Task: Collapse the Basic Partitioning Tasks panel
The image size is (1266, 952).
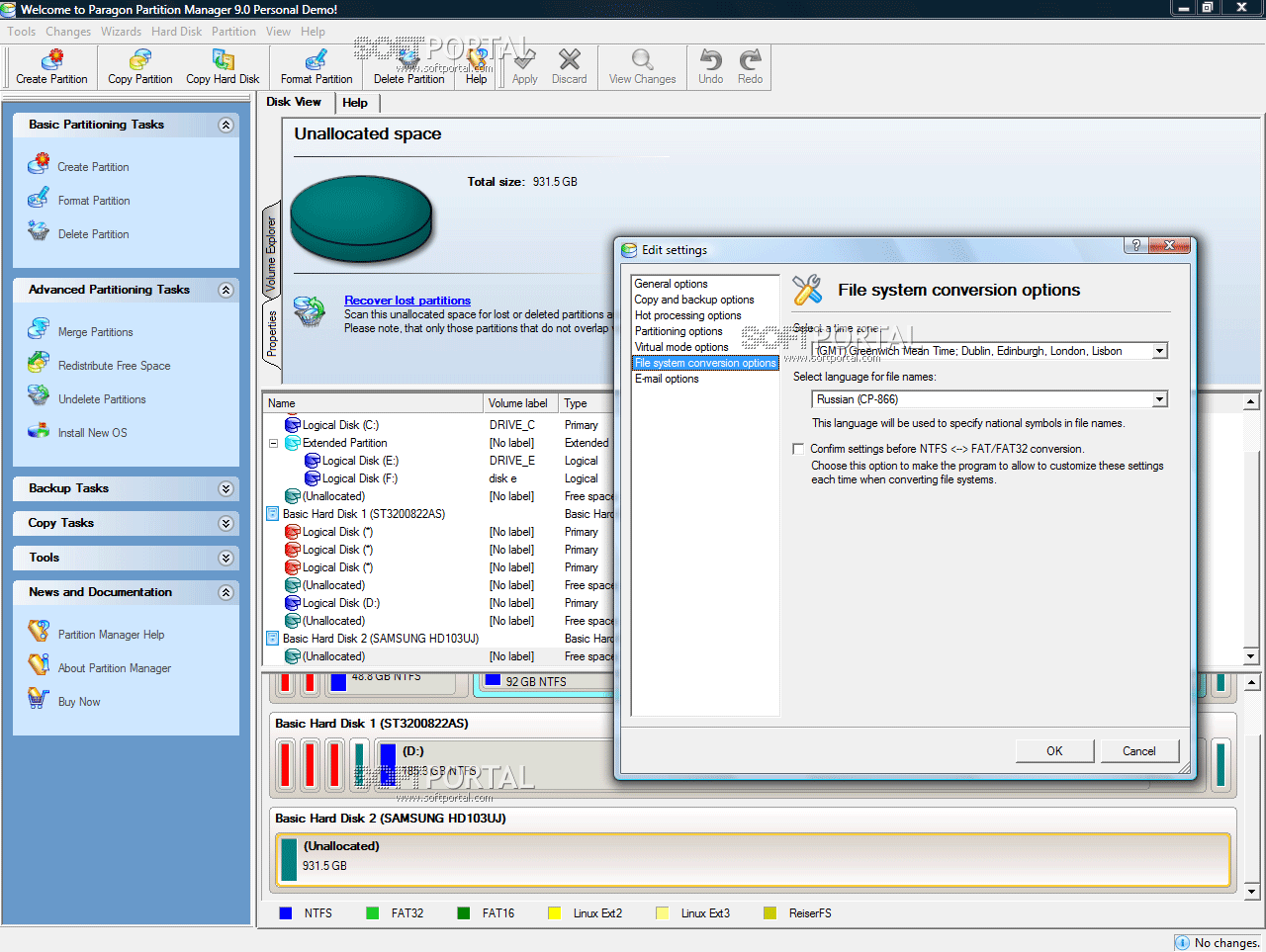Action: click(x=226, y=125)
